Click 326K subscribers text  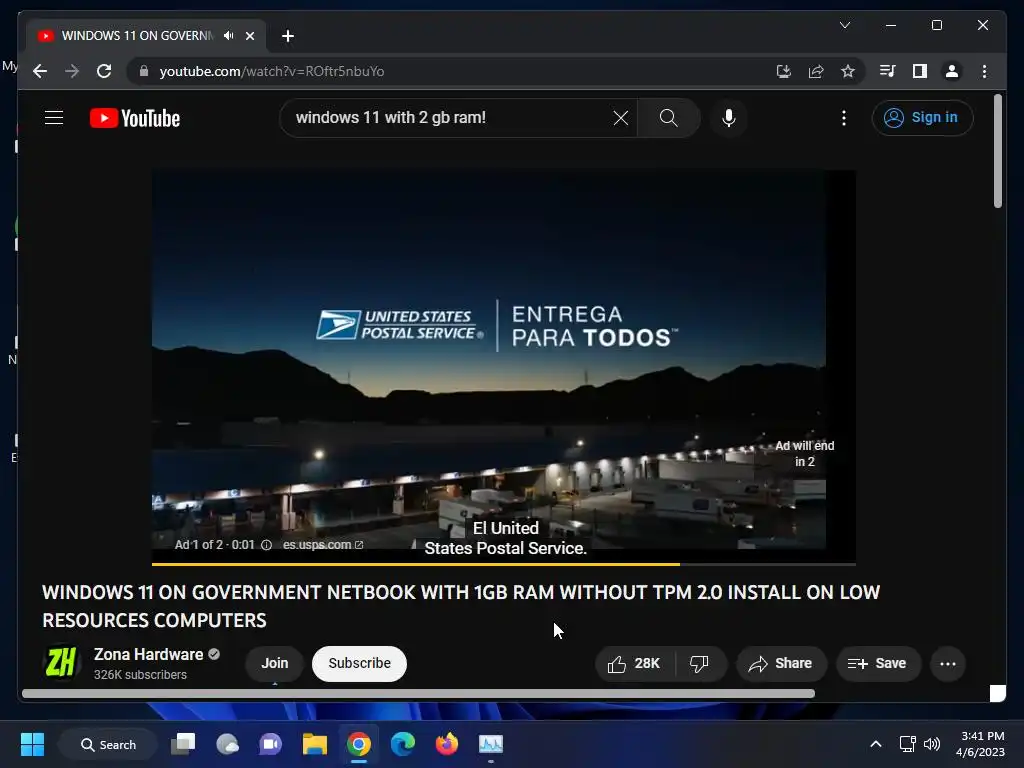click(x=140, y=675)
